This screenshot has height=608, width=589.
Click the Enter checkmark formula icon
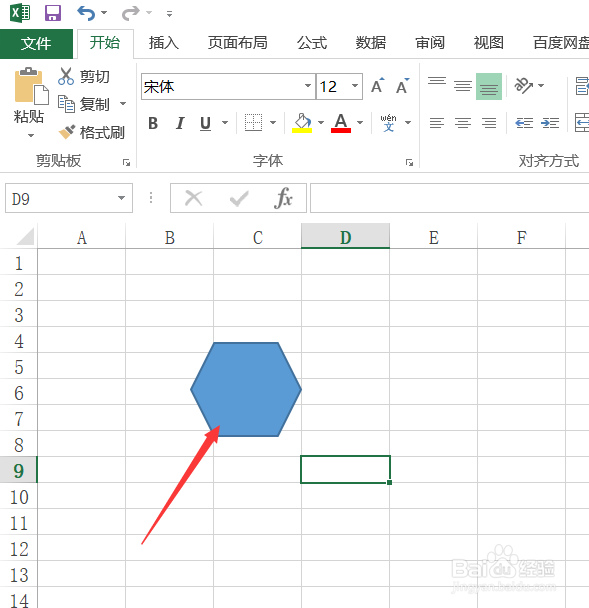point(239,199)
